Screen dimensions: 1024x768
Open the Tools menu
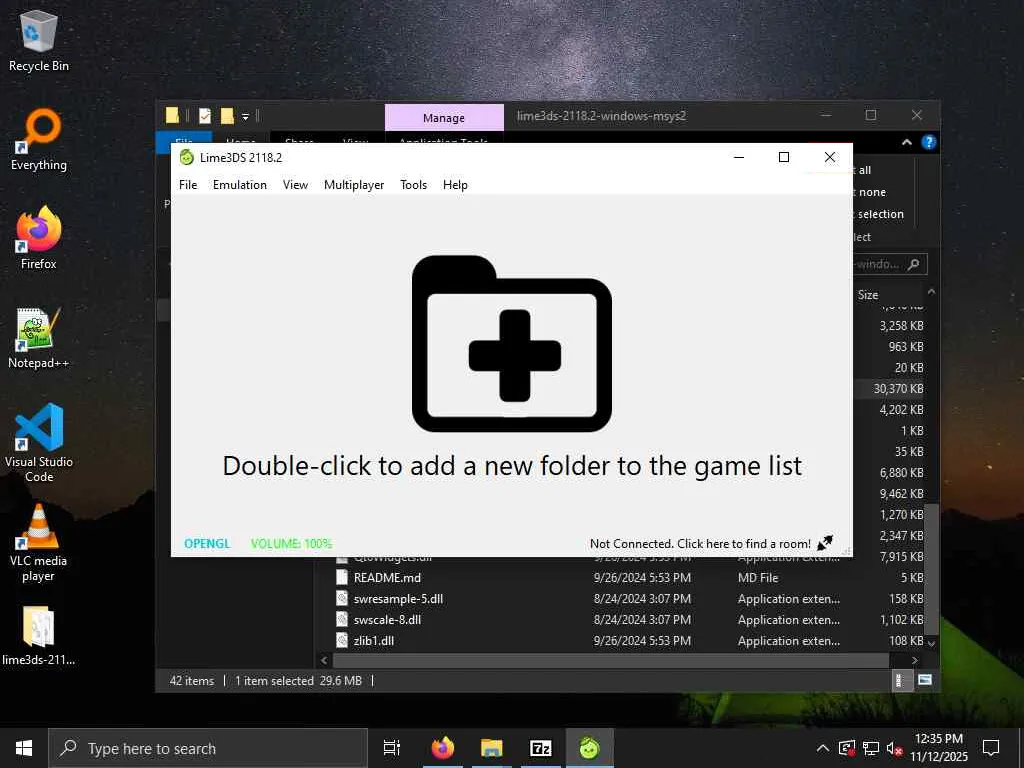(413, 185)
